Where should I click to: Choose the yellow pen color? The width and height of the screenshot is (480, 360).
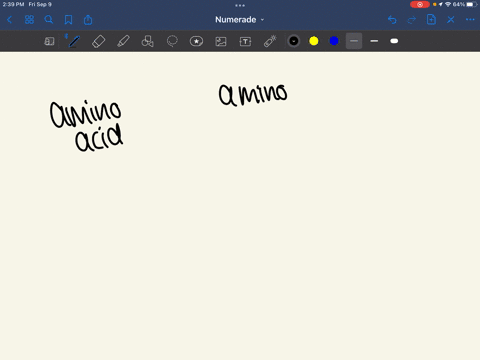click(314, 41)
